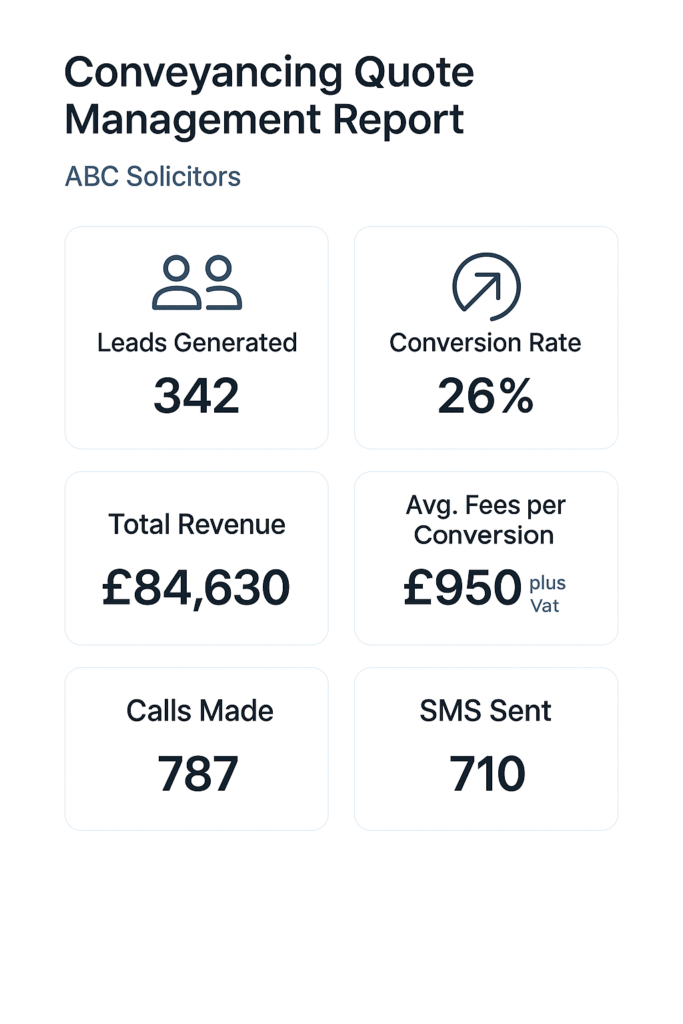This screenshot has width=683, height=1024.
Task: Click the word Report in title
Action: [398, 120]
